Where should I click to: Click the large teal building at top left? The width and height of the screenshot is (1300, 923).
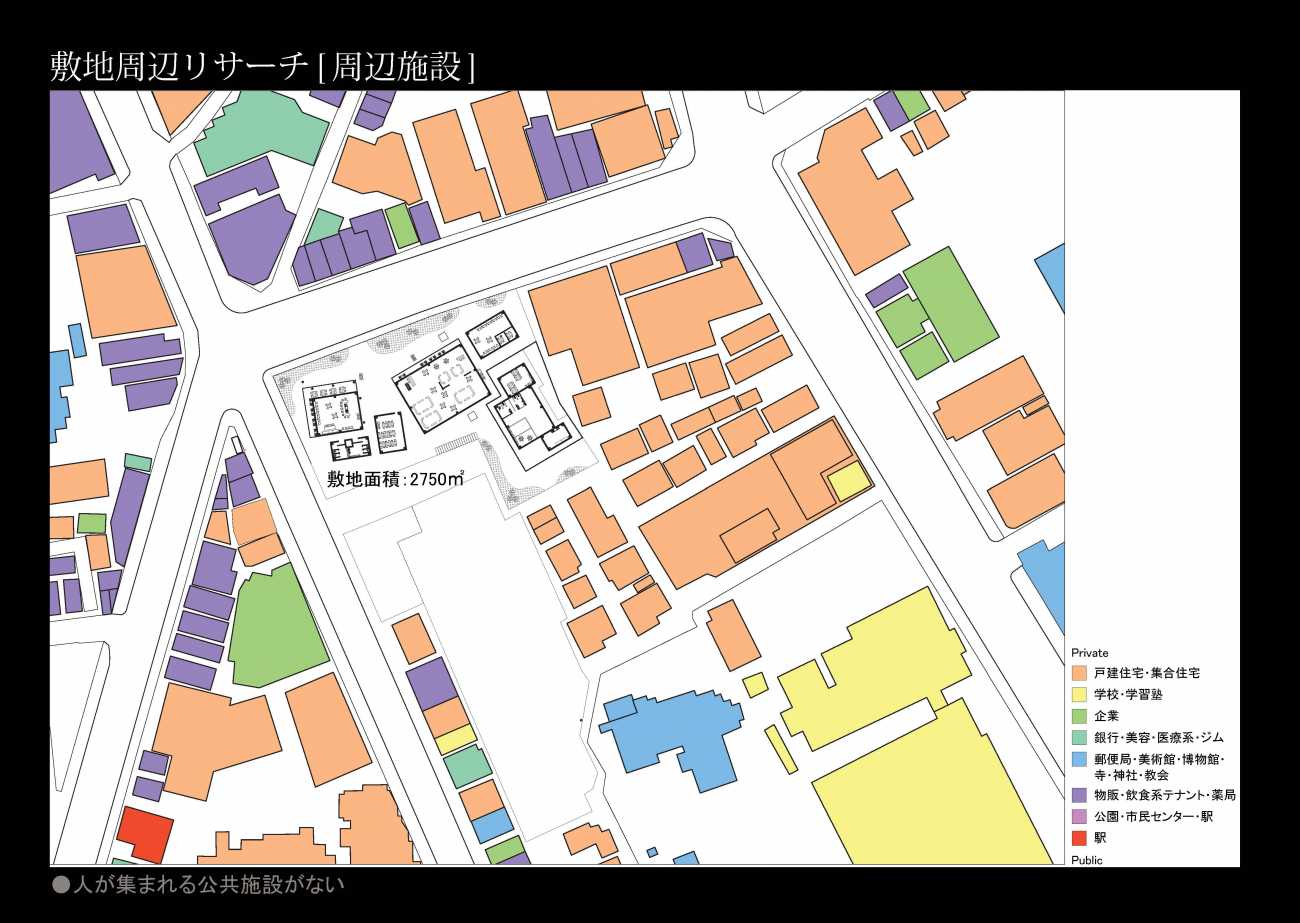click(x=262, y=133)
